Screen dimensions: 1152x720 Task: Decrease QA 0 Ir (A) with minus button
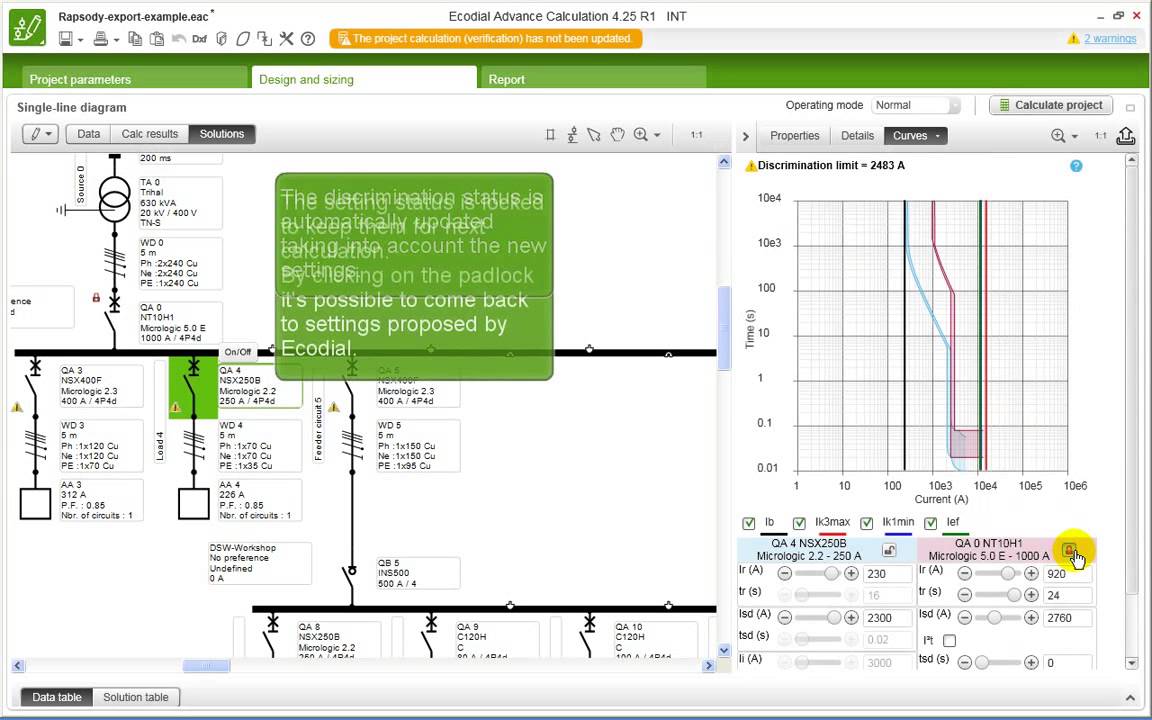point(965,574)
